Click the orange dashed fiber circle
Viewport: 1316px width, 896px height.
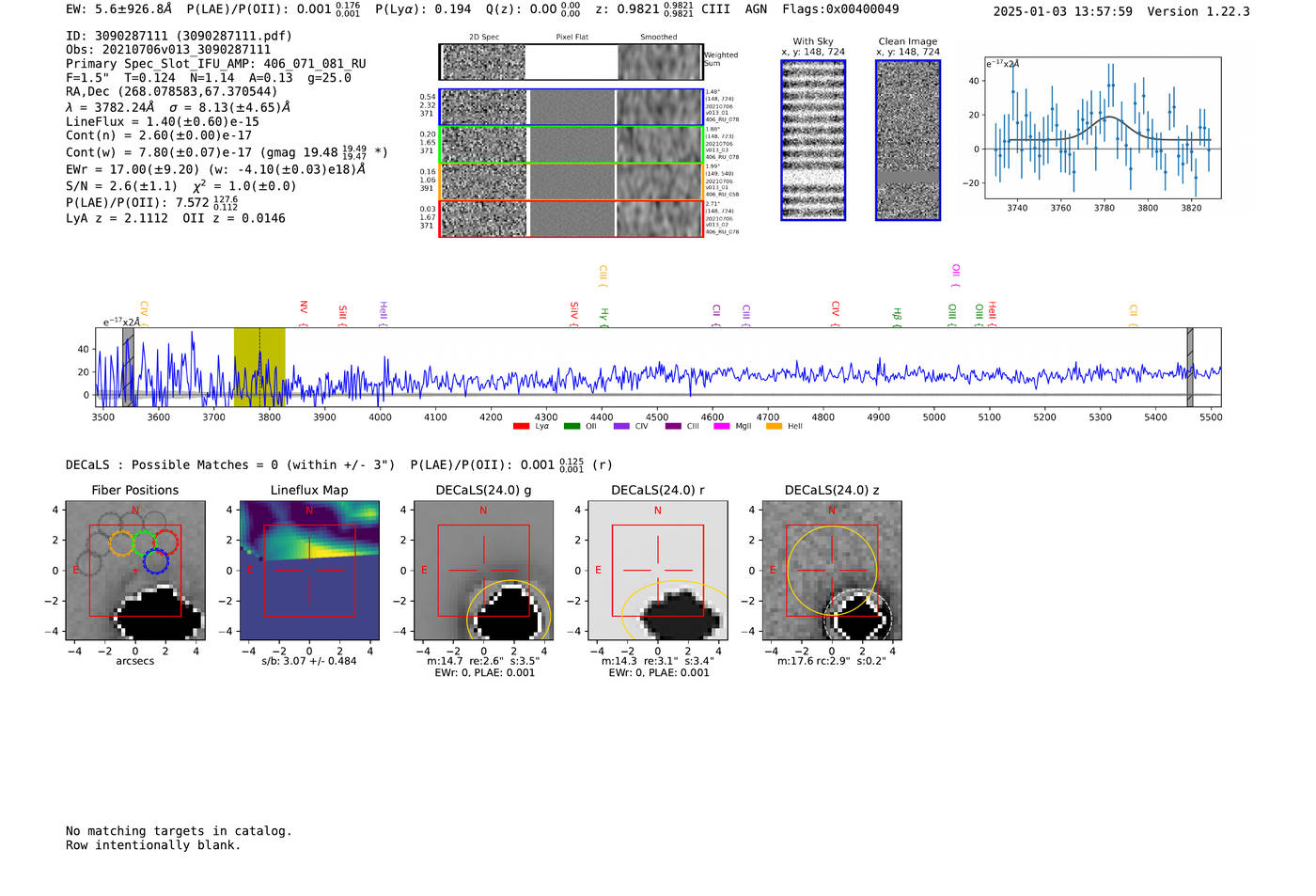[x=121, y=542]
